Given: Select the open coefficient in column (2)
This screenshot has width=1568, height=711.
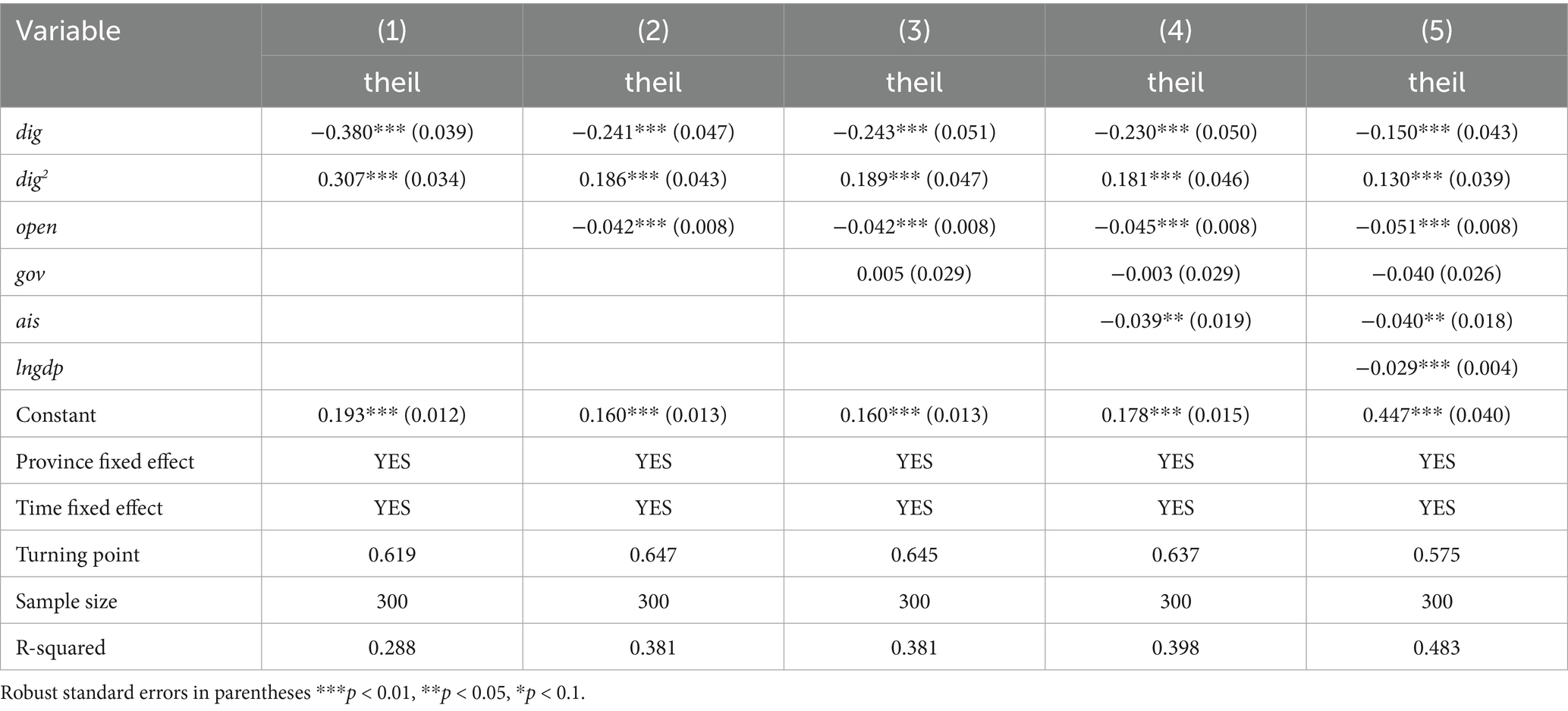Looking at the screenshot, I should [x=653, y=226].
